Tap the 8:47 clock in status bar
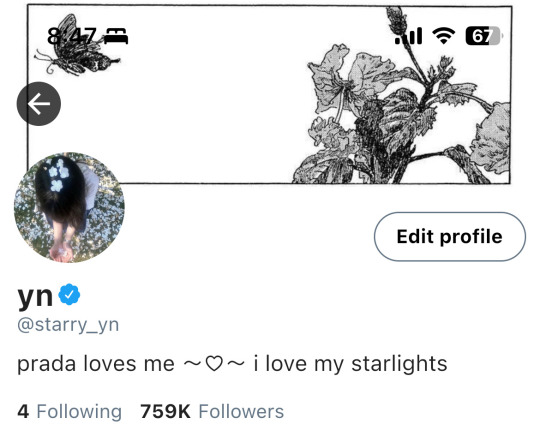This screenshot has width=540, height=436. tap(72, 36)
